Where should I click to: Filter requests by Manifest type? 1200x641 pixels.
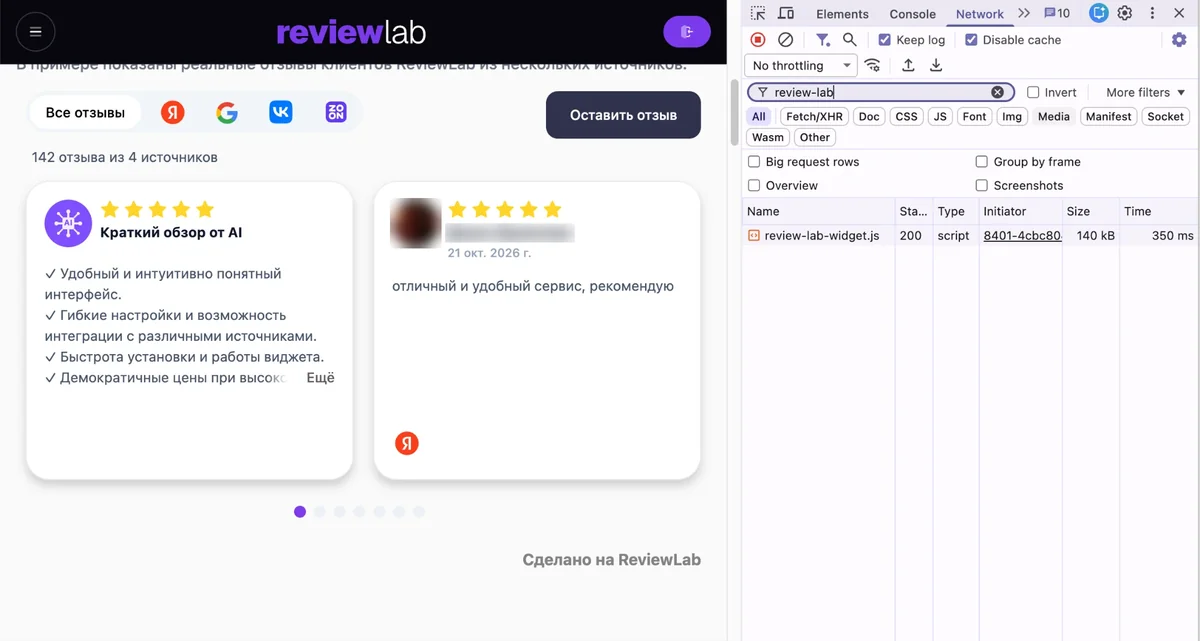1109,117
